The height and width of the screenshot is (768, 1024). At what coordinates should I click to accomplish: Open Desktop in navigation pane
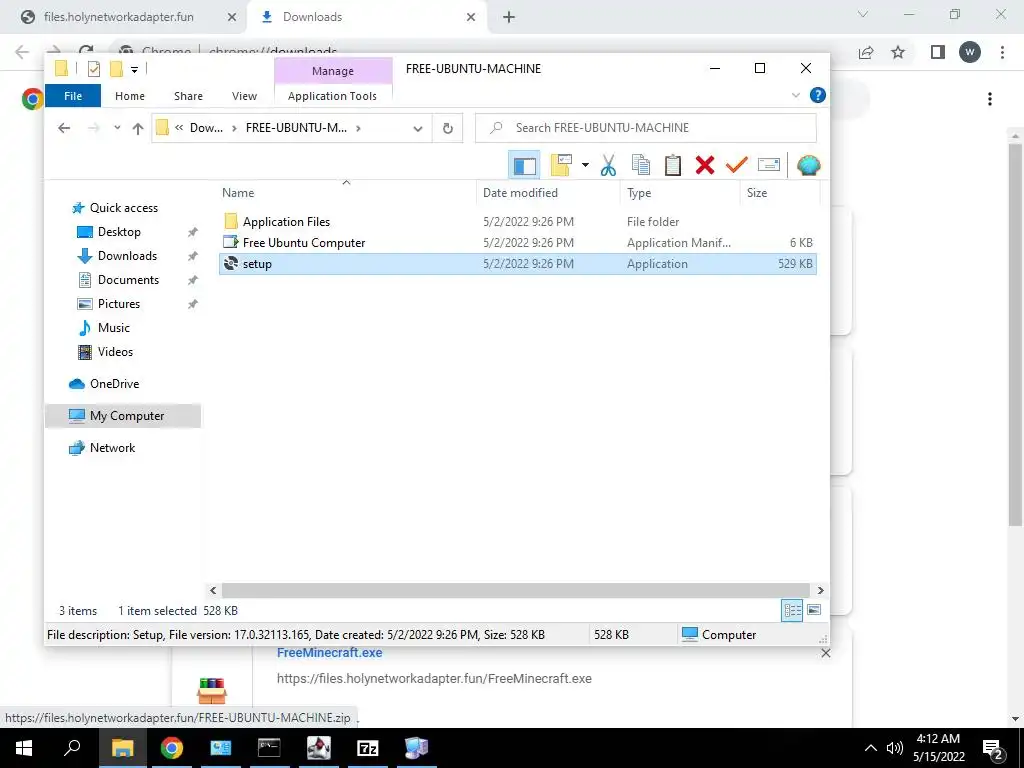(119, 232)
